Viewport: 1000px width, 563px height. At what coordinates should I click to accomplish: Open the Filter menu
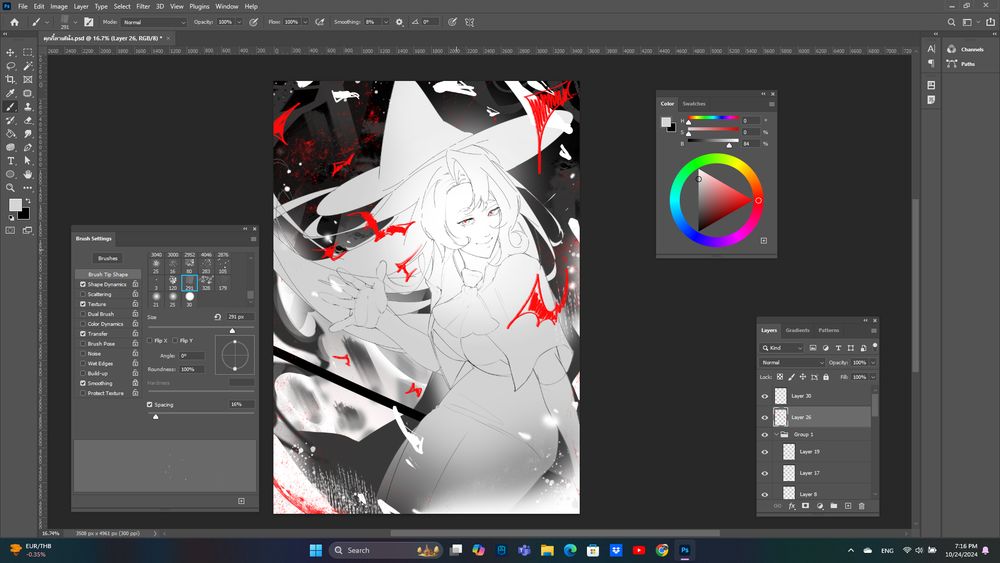[x=143, y=6]
